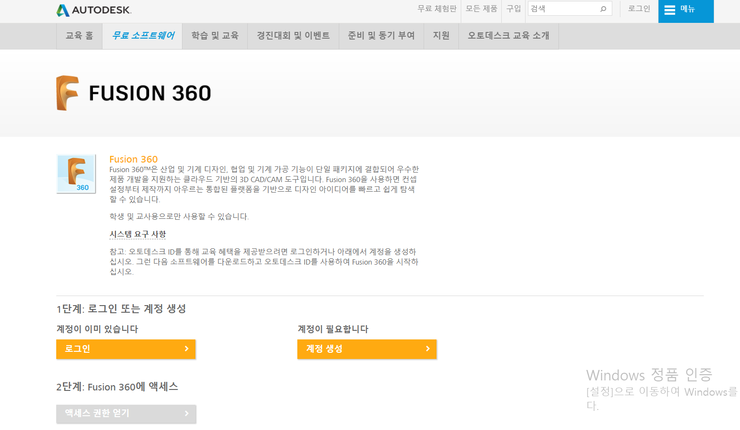Open the 경진대회 및 이벤트 tab

[x=293, y=36]
